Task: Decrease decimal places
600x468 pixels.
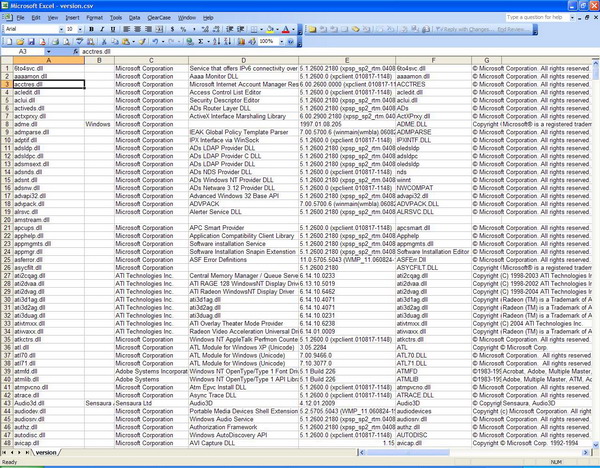Action: pos(216,29)
